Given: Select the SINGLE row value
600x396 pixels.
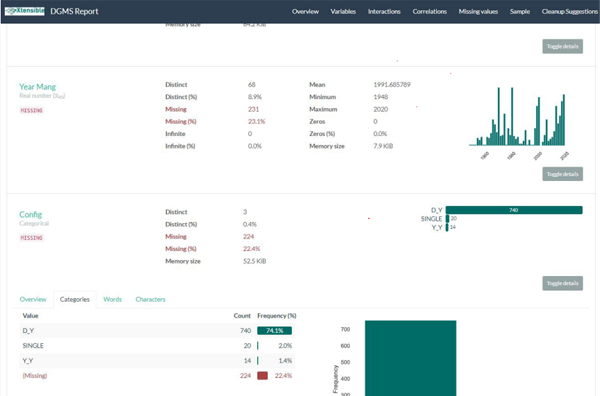Looking at the screenshot, I should 33,345.
